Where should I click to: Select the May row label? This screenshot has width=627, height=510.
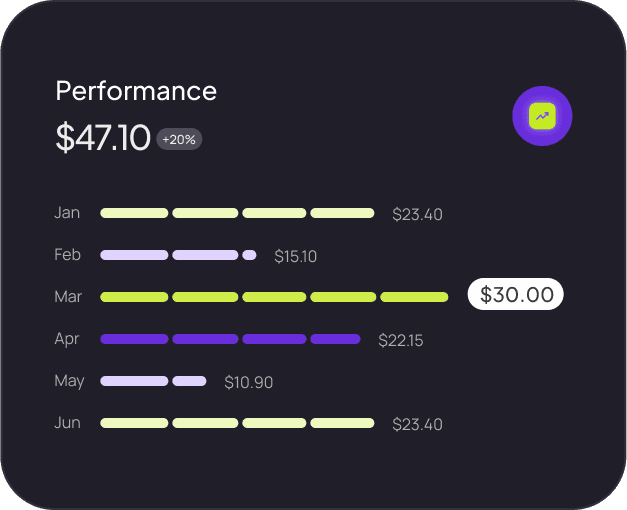coord(69,381)
